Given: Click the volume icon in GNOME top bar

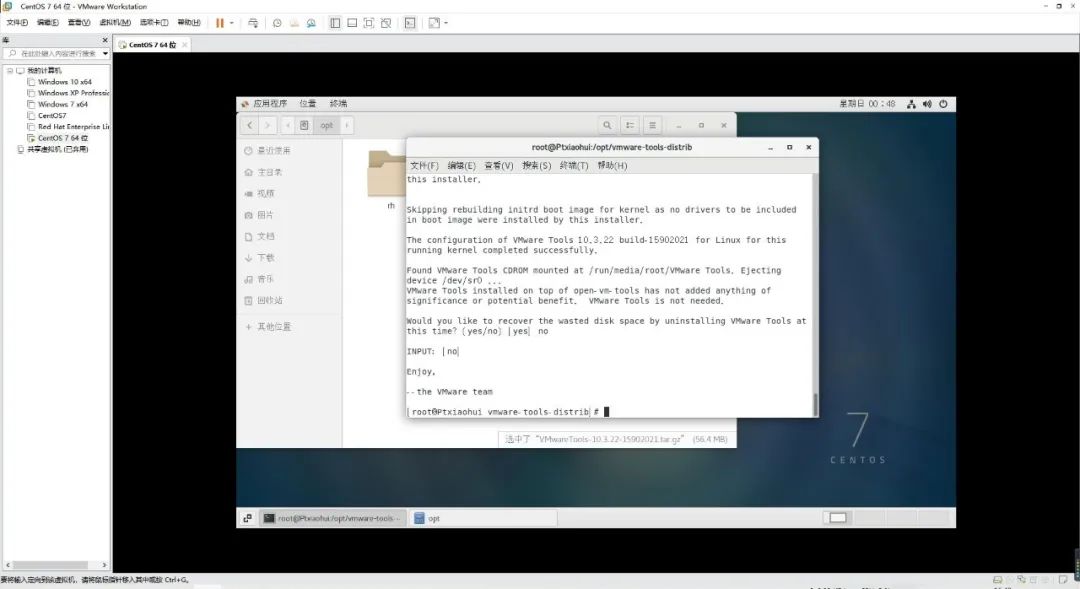Looking at the screenshot, I should [x=927, y=104].
